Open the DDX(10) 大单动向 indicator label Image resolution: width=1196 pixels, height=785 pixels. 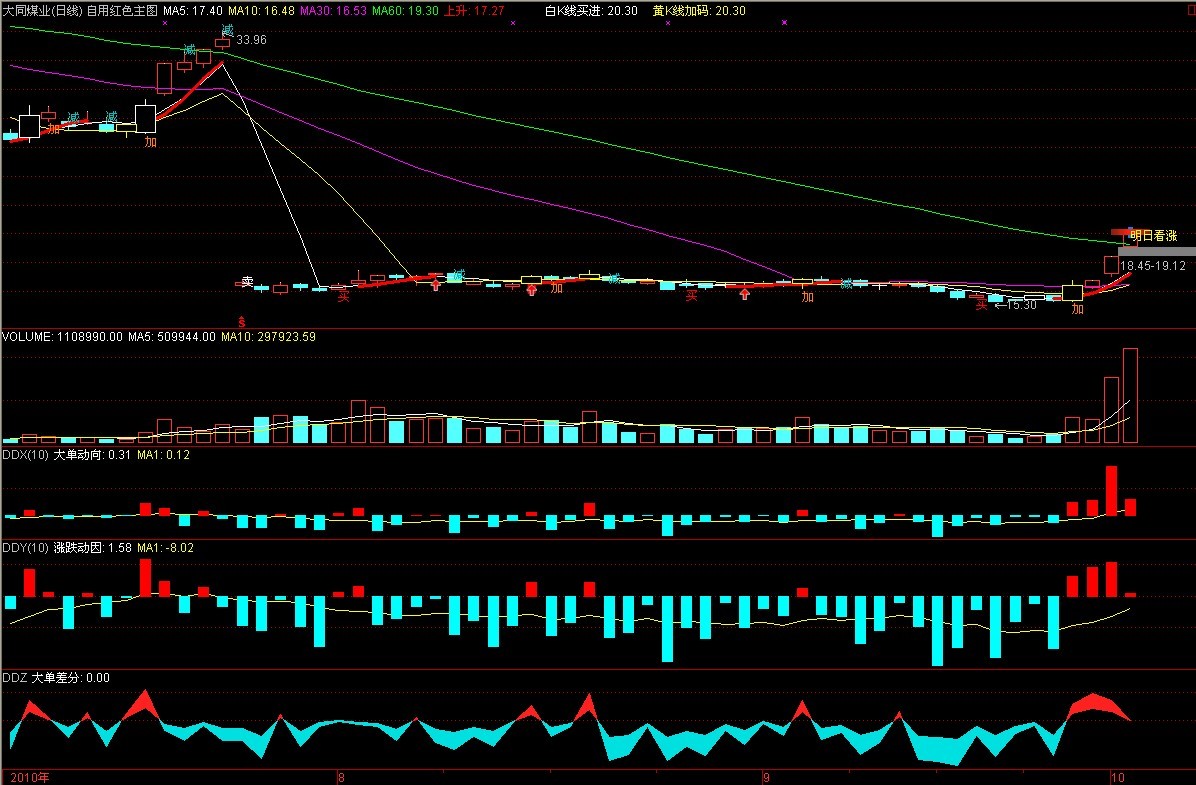52,454
